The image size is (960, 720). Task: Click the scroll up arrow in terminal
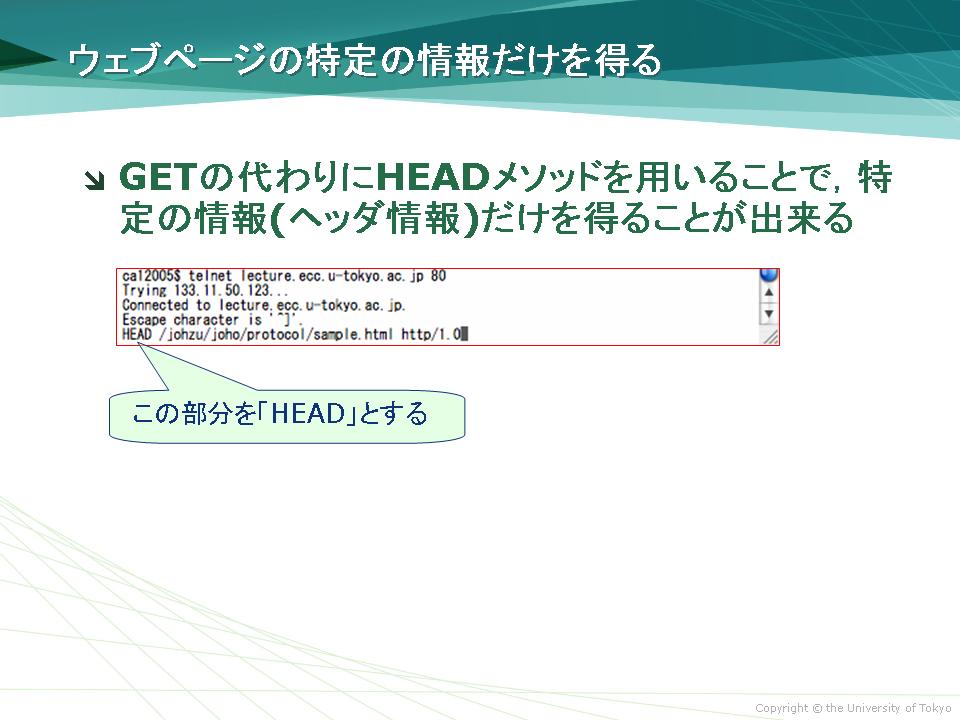(769, 293)
